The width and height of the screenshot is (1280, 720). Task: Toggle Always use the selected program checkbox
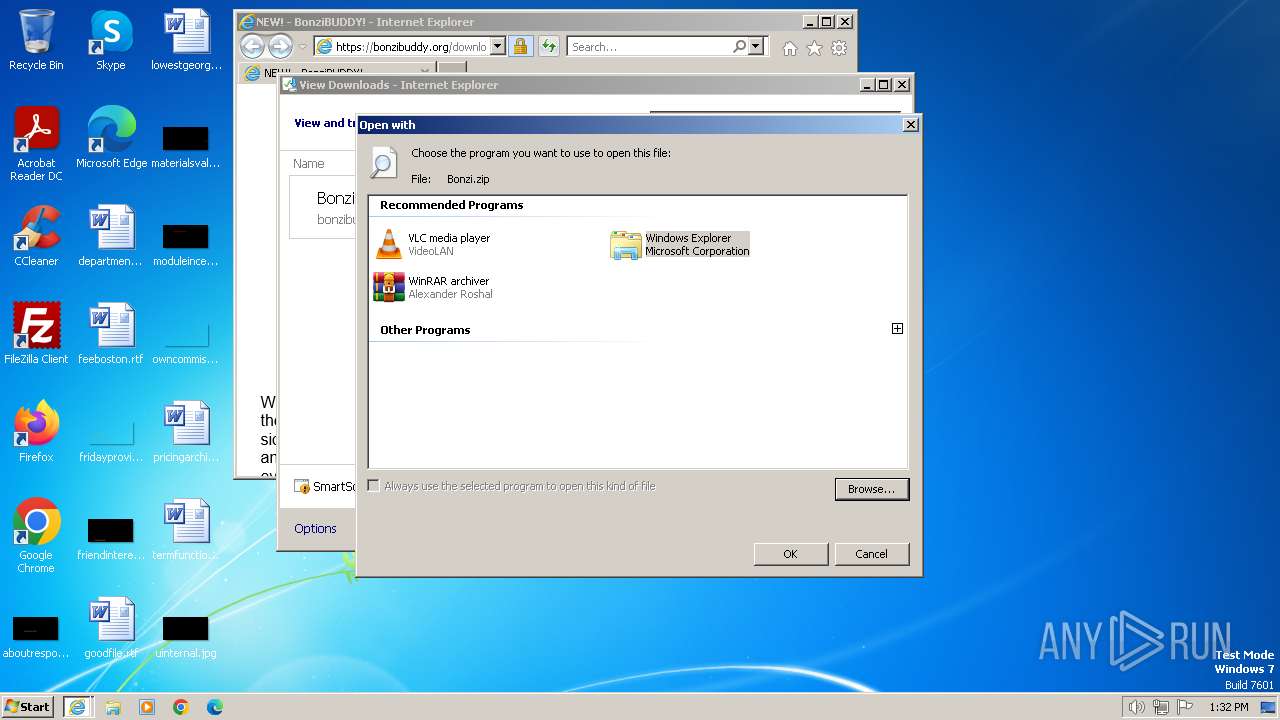coord(374,486)
